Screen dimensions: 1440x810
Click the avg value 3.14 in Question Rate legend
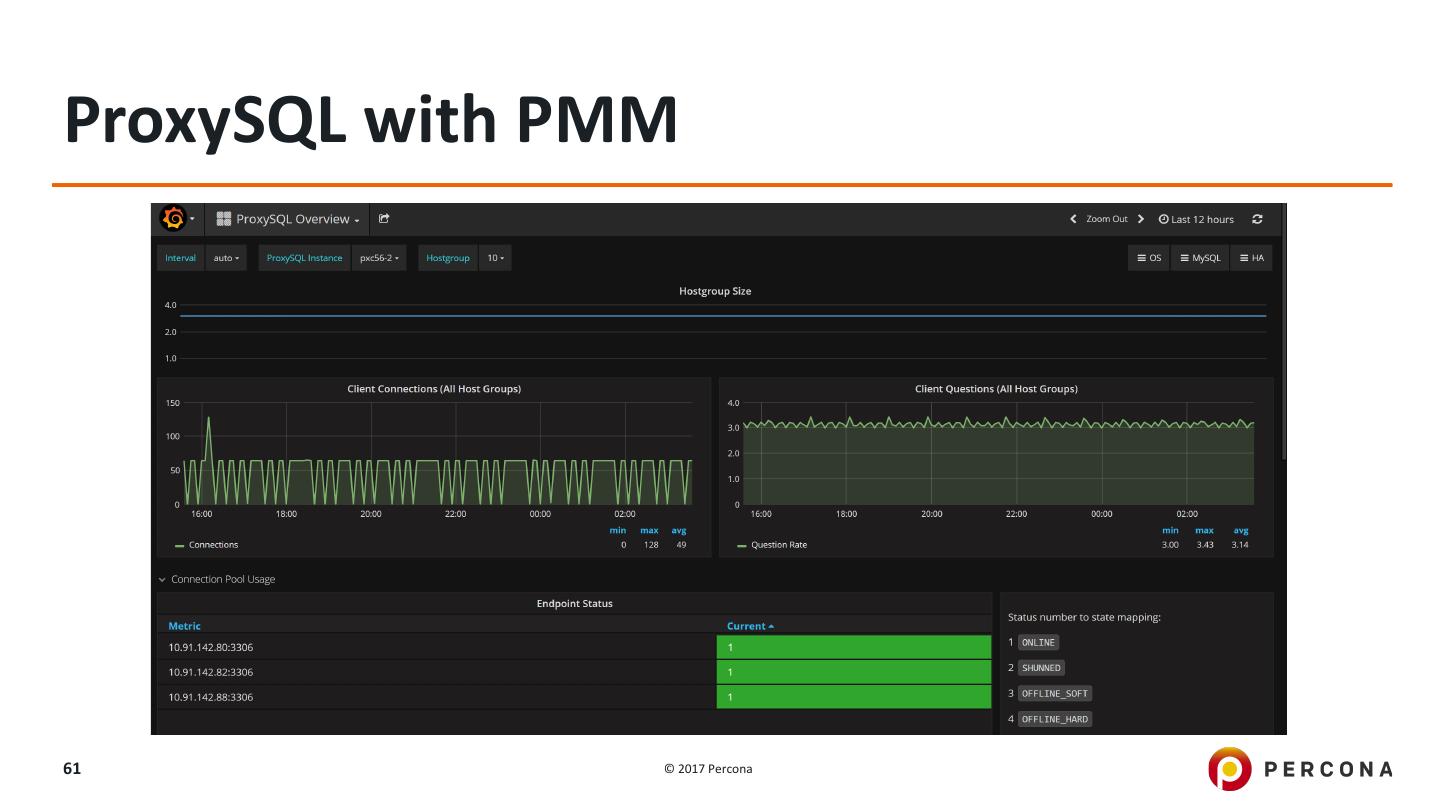(1240, 545)
